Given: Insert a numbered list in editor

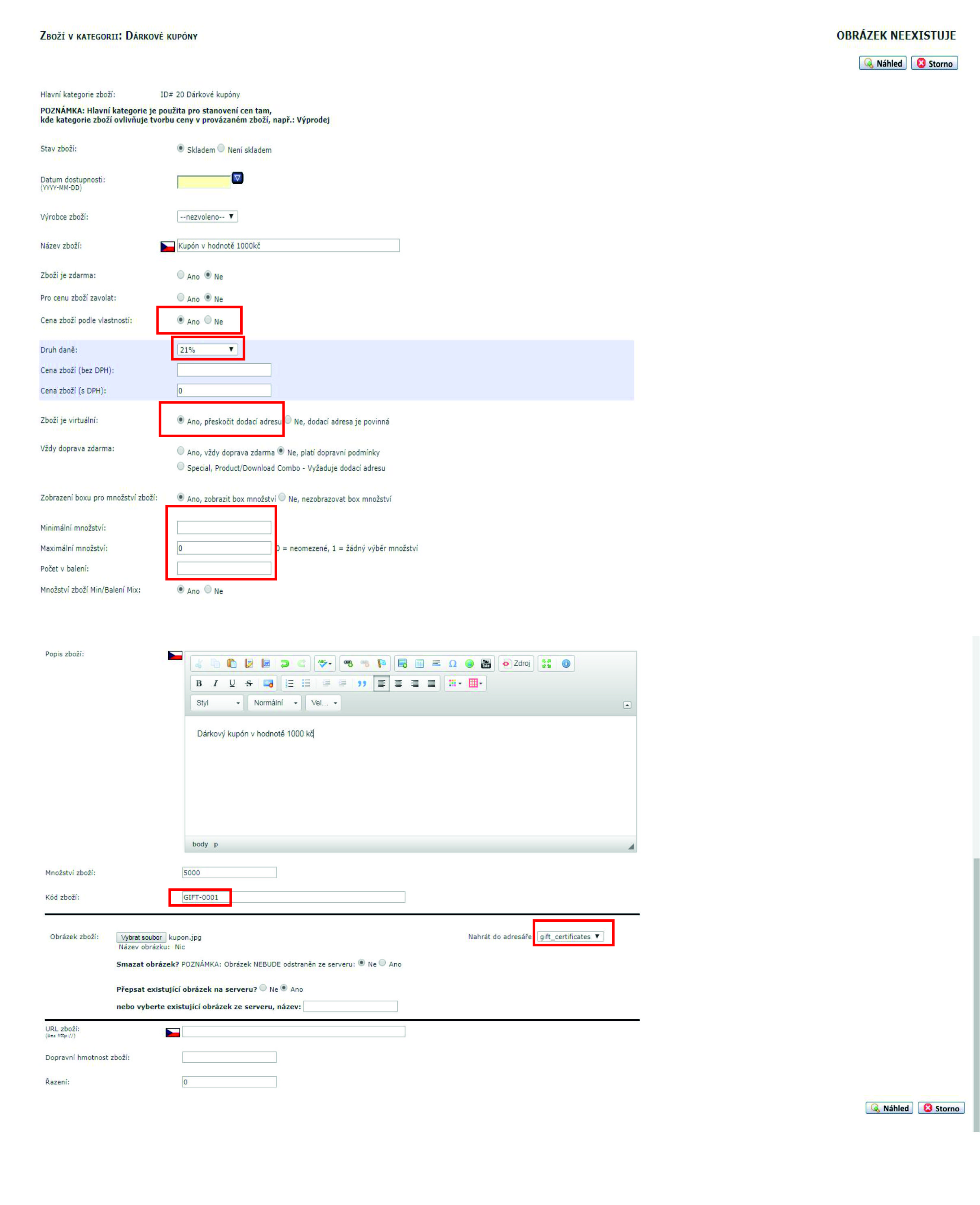Looking at the screenshot, I should pyautogui.click(x=289, y=684).
